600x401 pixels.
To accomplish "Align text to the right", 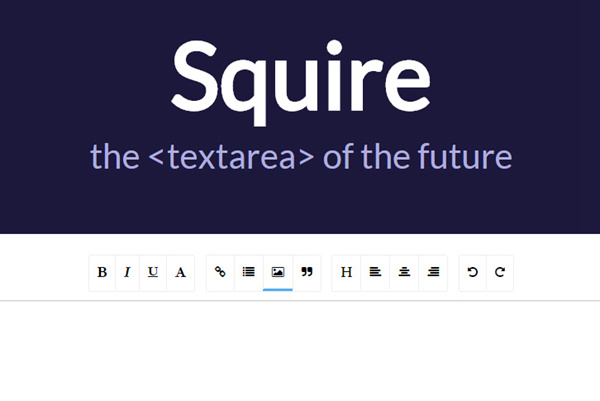I will point(433,272).
